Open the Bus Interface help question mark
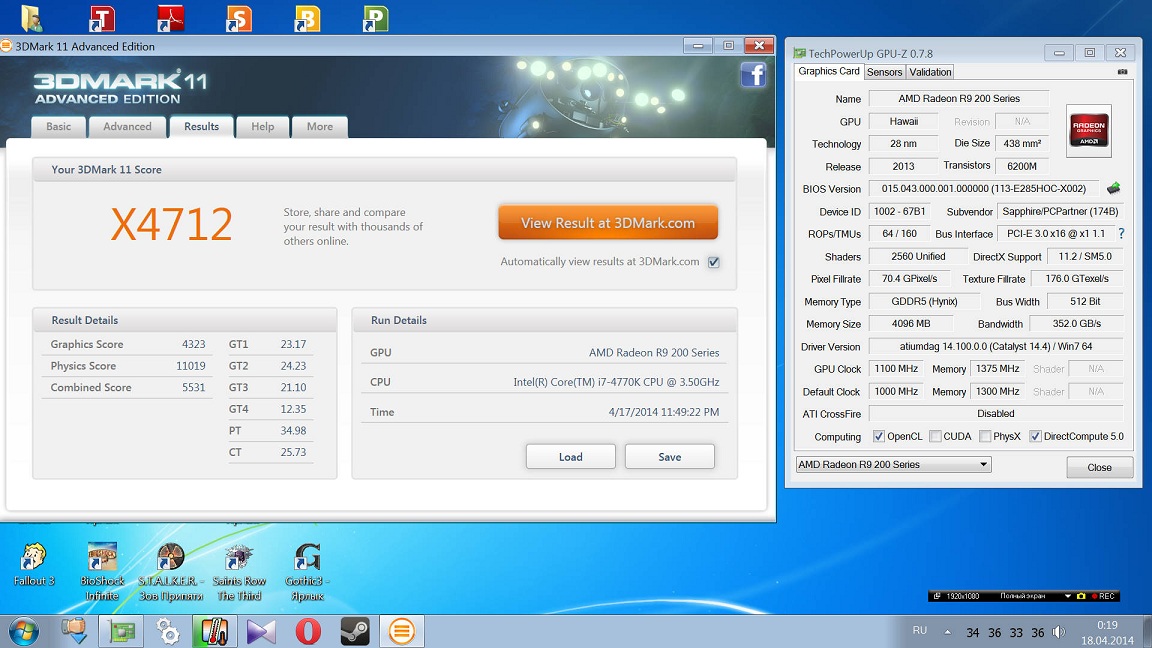 (1120, 234)
